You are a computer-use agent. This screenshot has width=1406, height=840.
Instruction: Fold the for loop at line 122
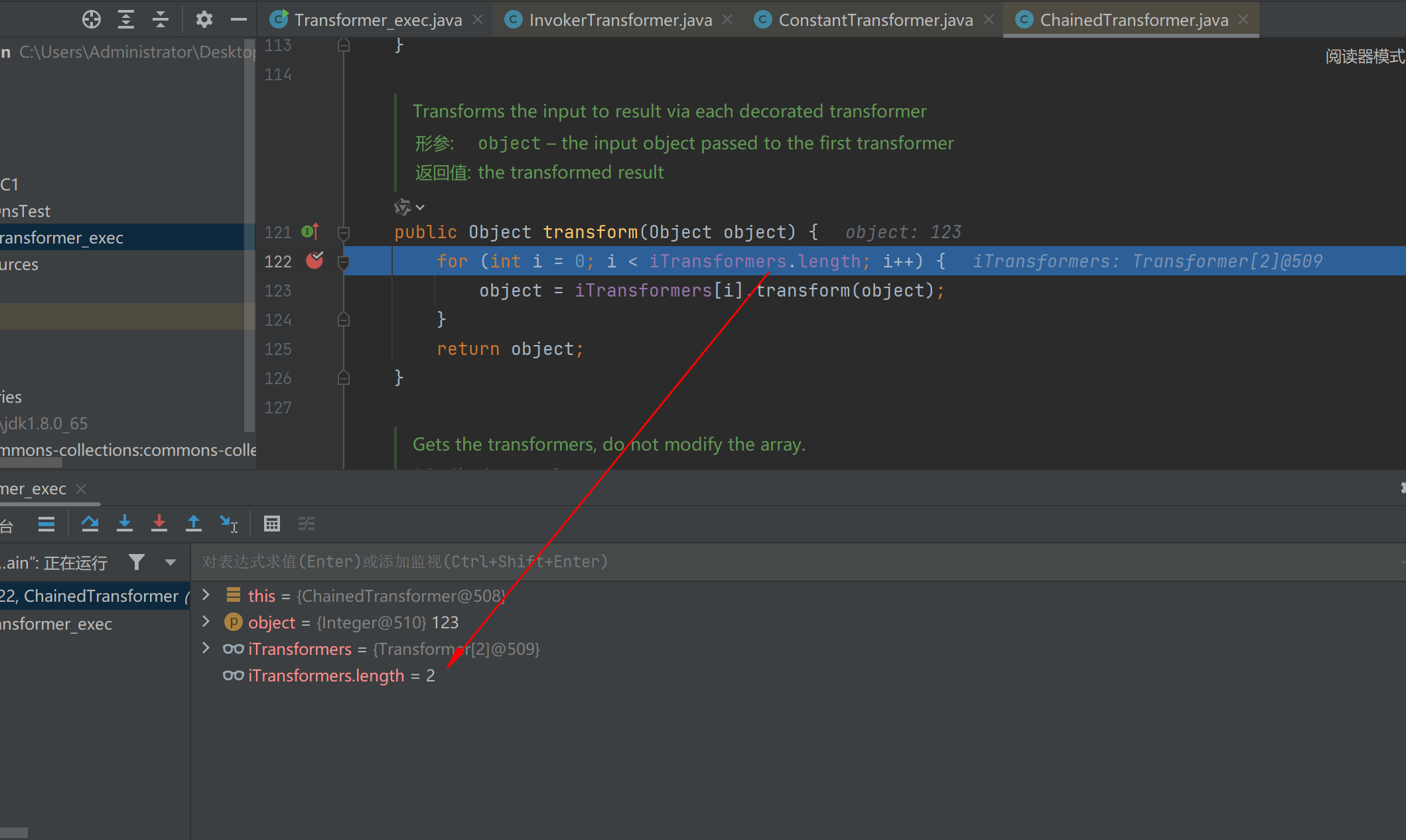pos(344,262)
